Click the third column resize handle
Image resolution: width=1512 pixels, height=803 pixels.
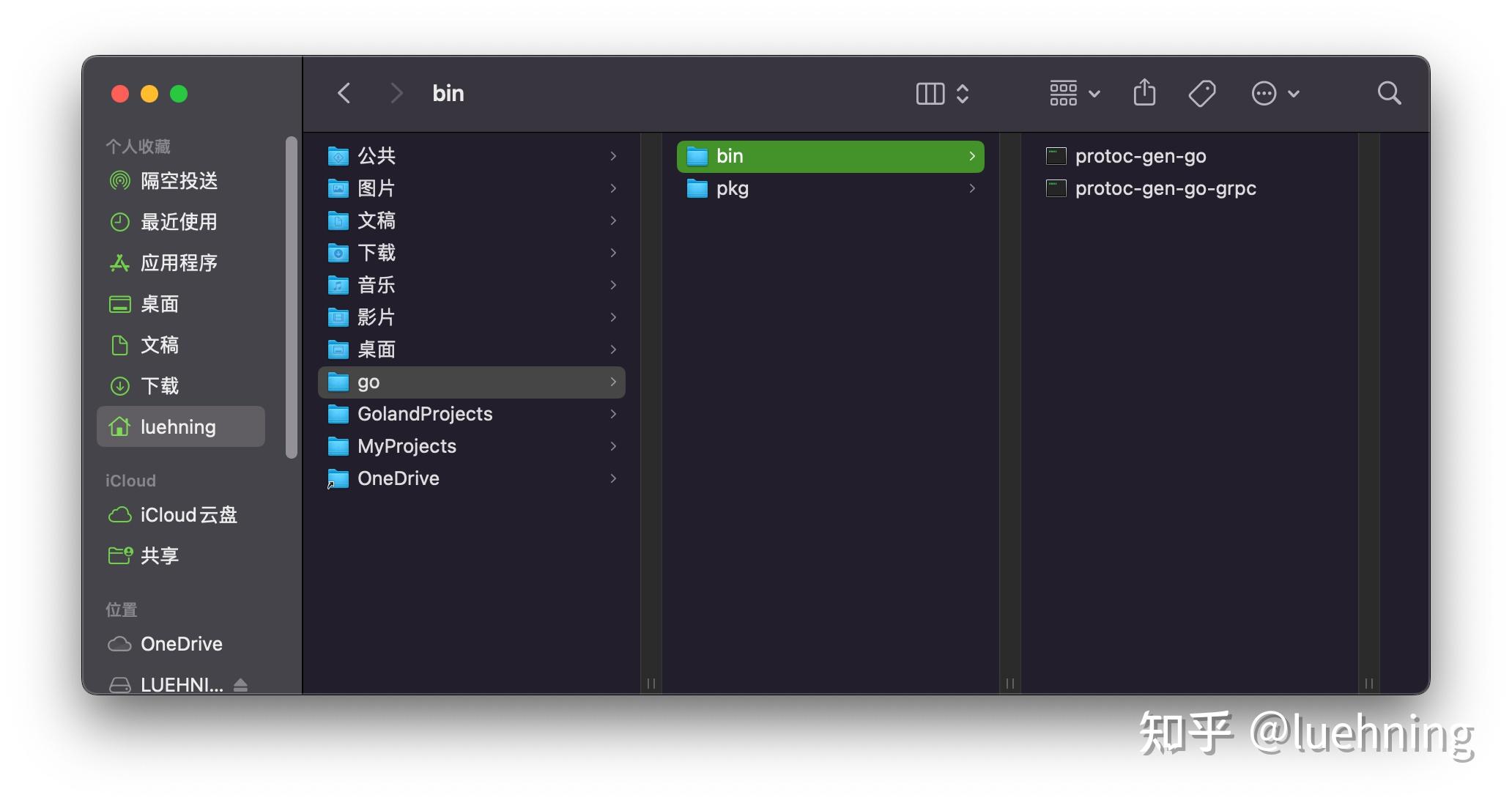click(1368, 683)
